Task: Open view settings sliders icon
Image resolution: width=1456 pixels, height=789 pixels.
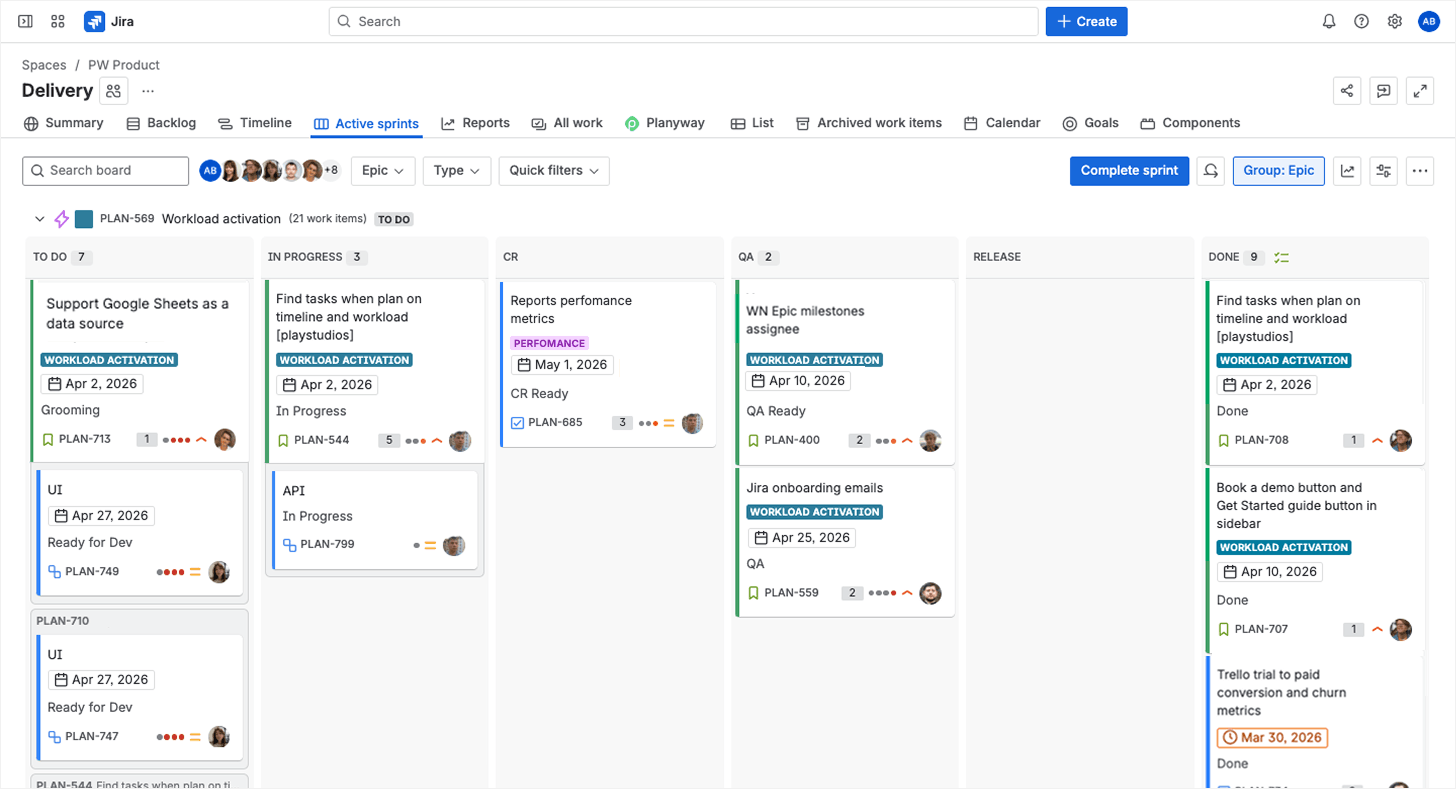Action: (1384, 171)
